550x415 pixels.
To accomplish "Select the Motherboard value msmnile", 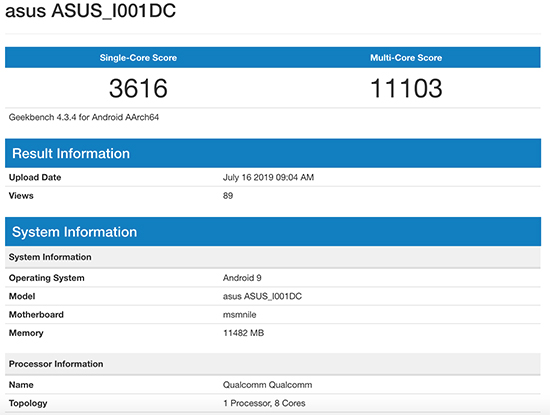I will pos(240,315).
